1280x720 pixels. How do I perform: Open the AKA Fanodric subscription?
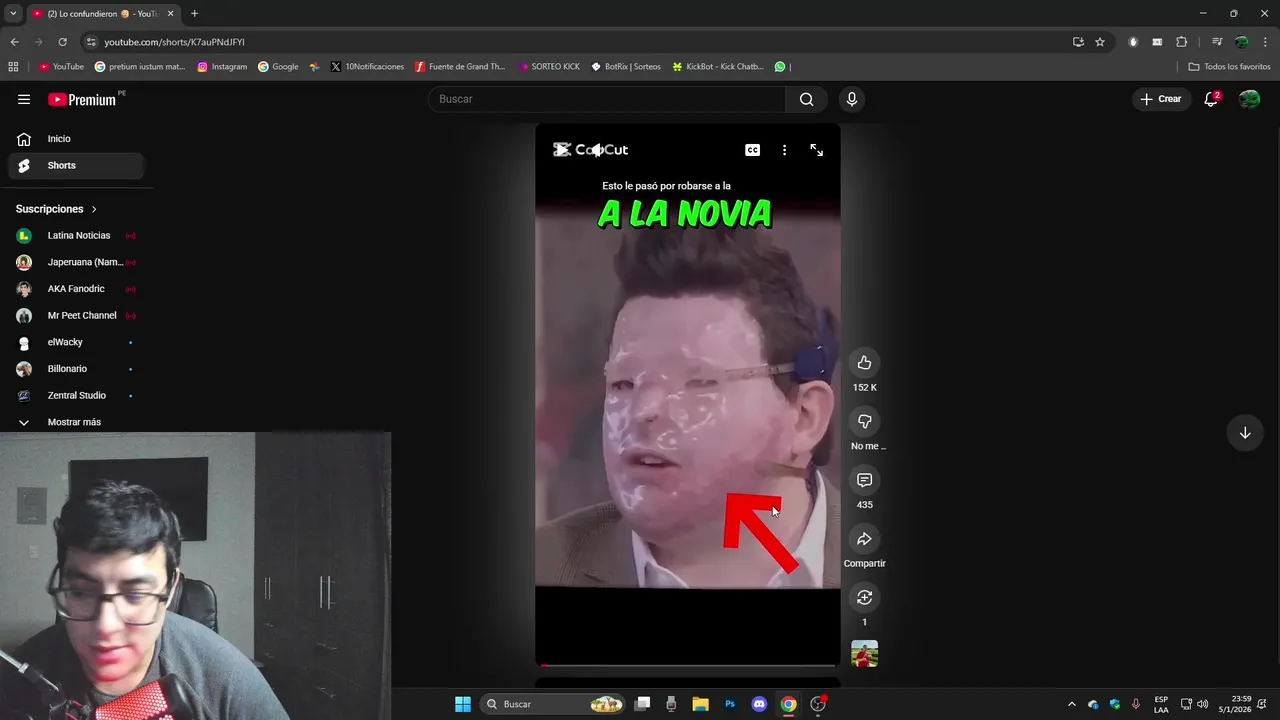coord(76,289)
